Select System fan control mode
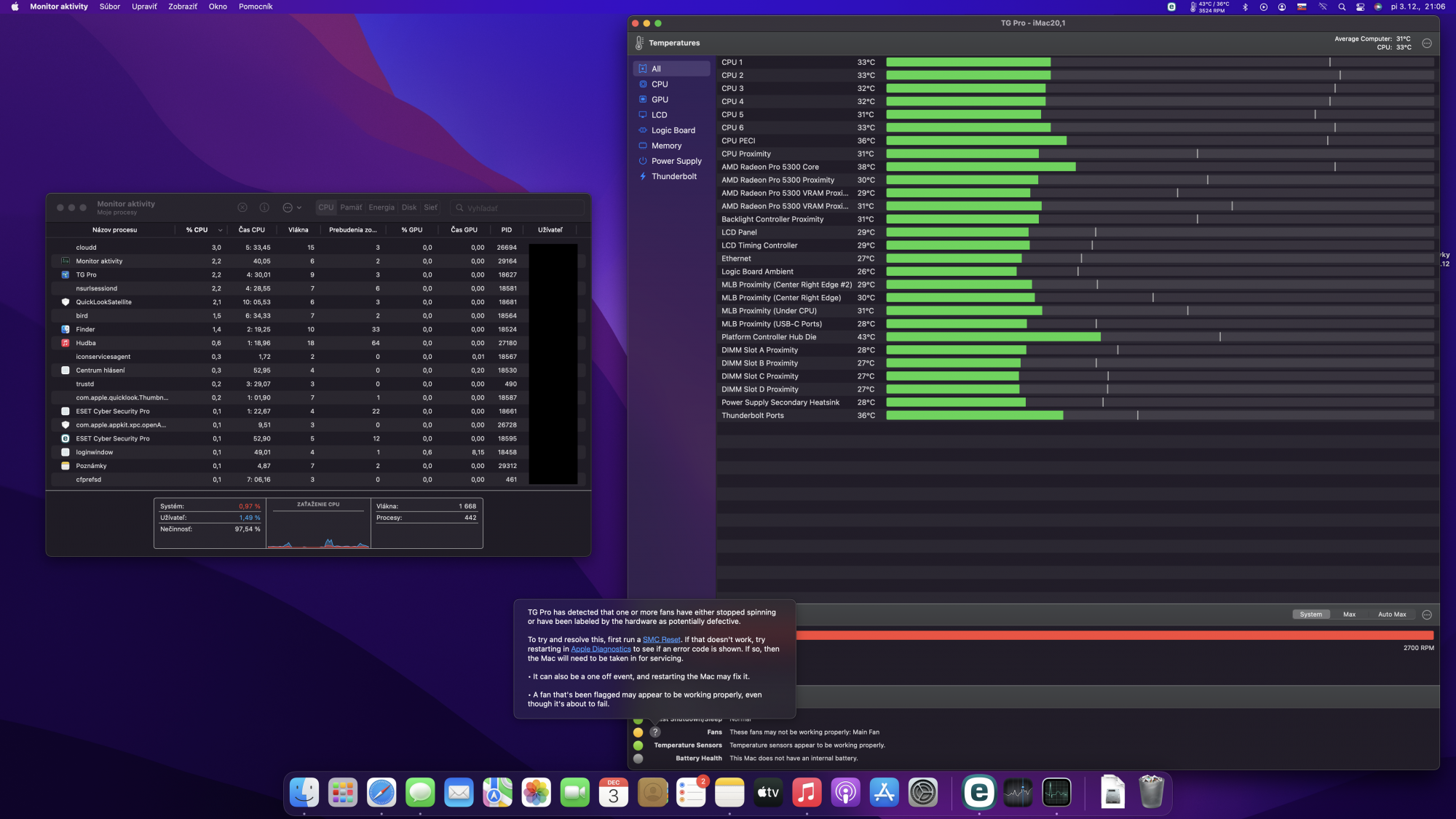 [x=1310, y=614]
